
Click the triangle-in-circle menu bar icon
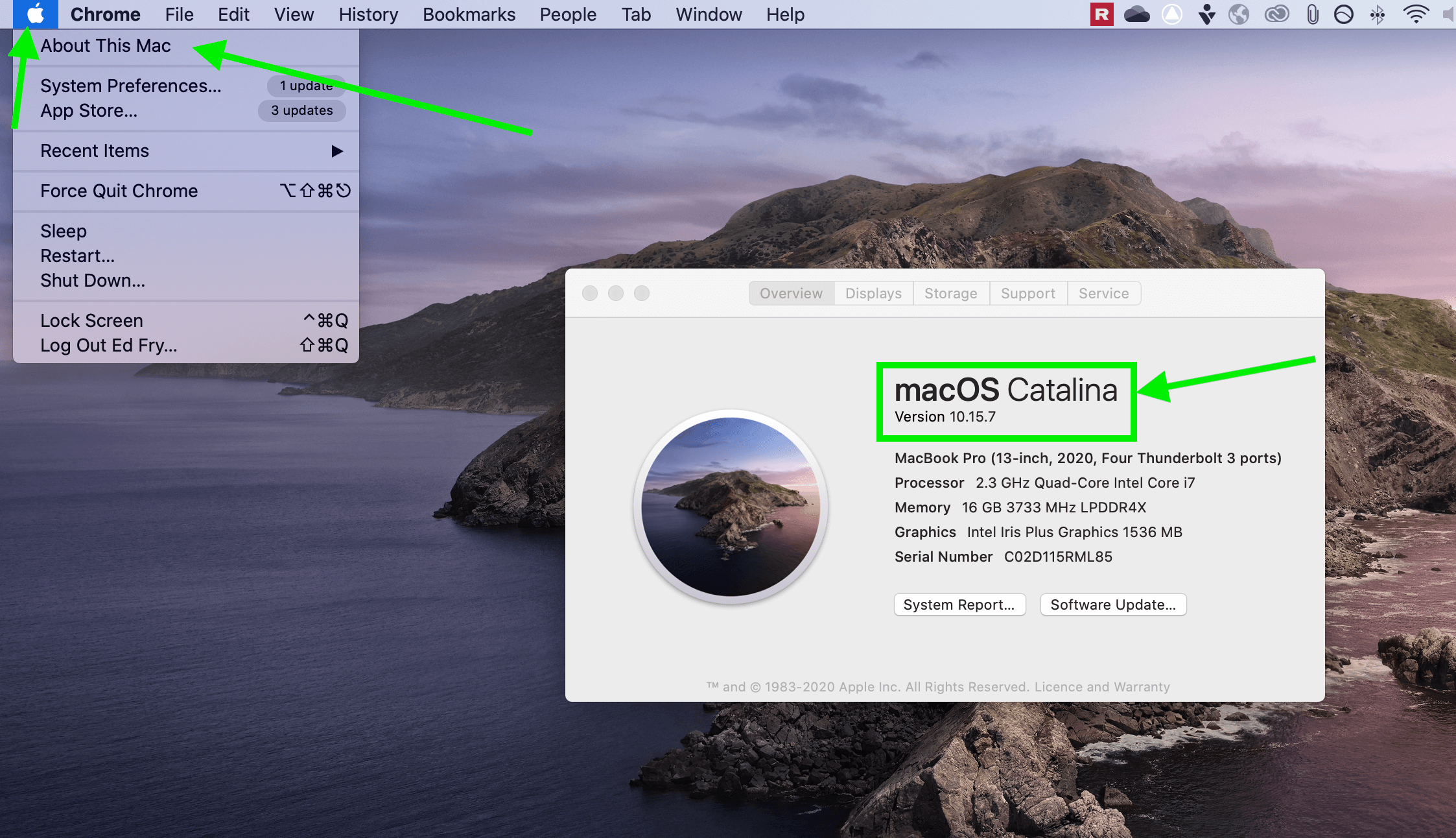pyautogui.click(x=1172, y=14)
